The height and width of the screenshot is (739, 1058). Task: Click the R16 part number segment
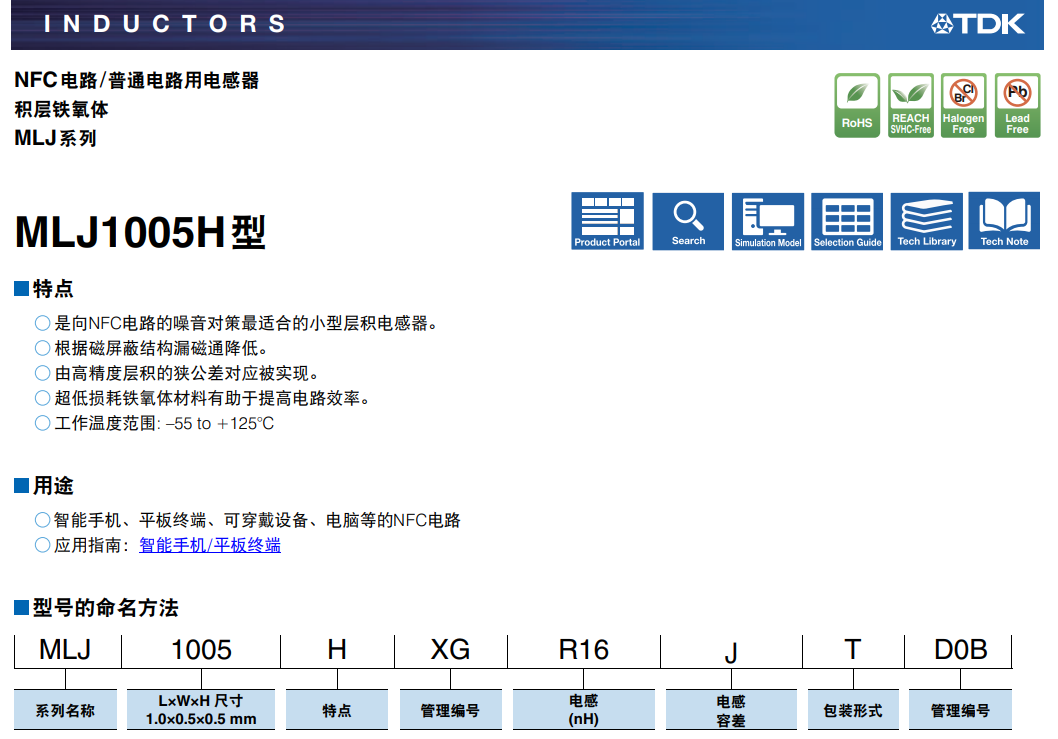pyautogui.click(x=584, y=650)
